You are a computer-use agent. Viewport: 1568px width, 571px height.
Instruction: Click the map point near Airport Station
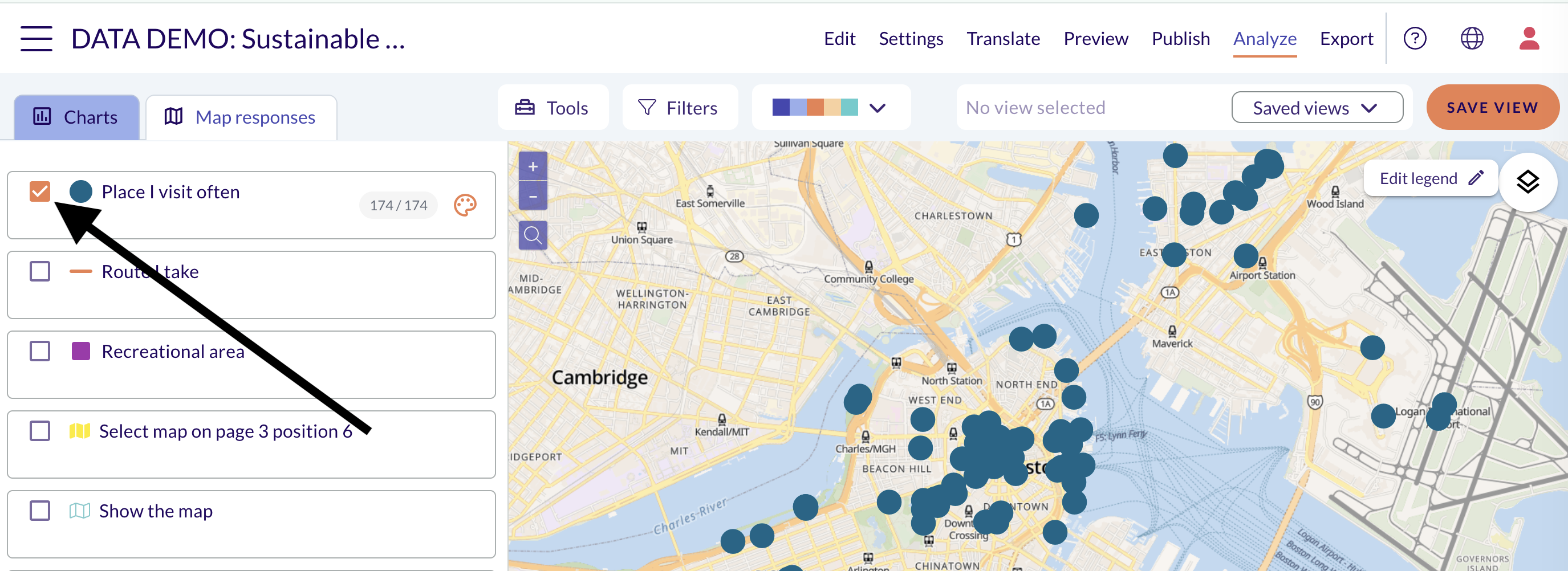point(1245,256)
